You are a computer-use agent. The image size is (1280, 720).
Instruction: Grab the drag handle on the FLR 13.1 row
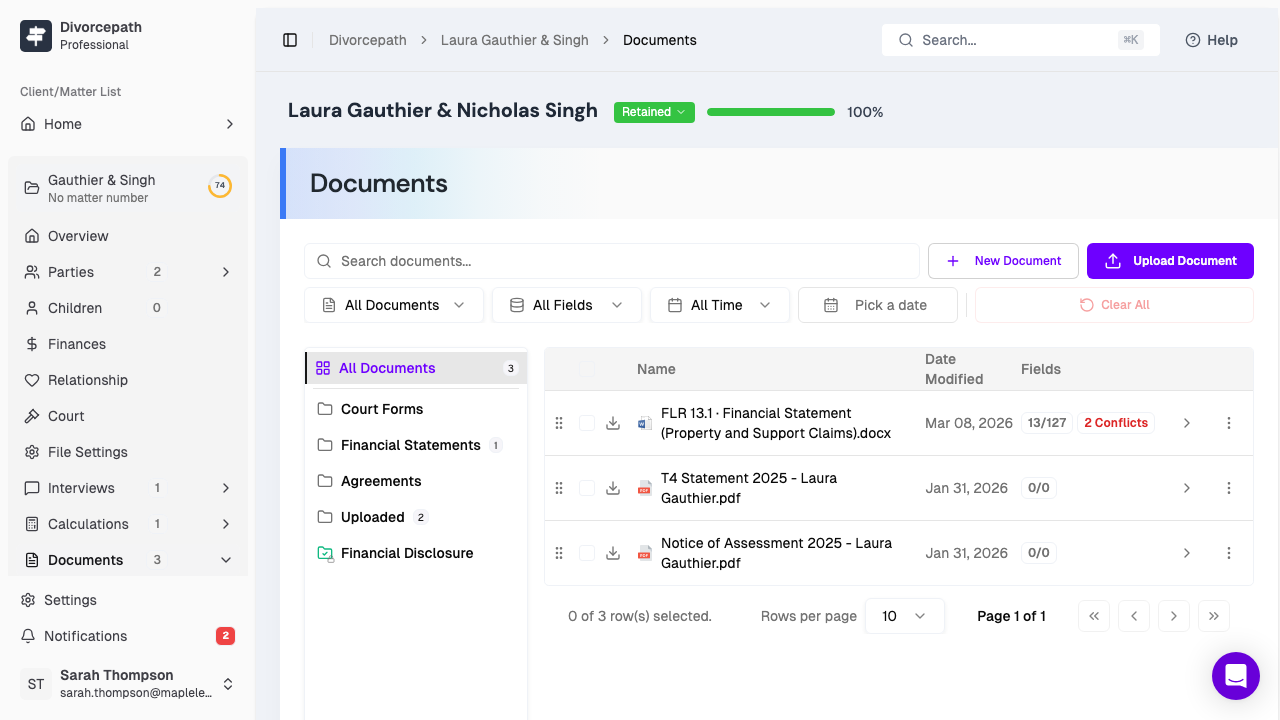point(559,423)
